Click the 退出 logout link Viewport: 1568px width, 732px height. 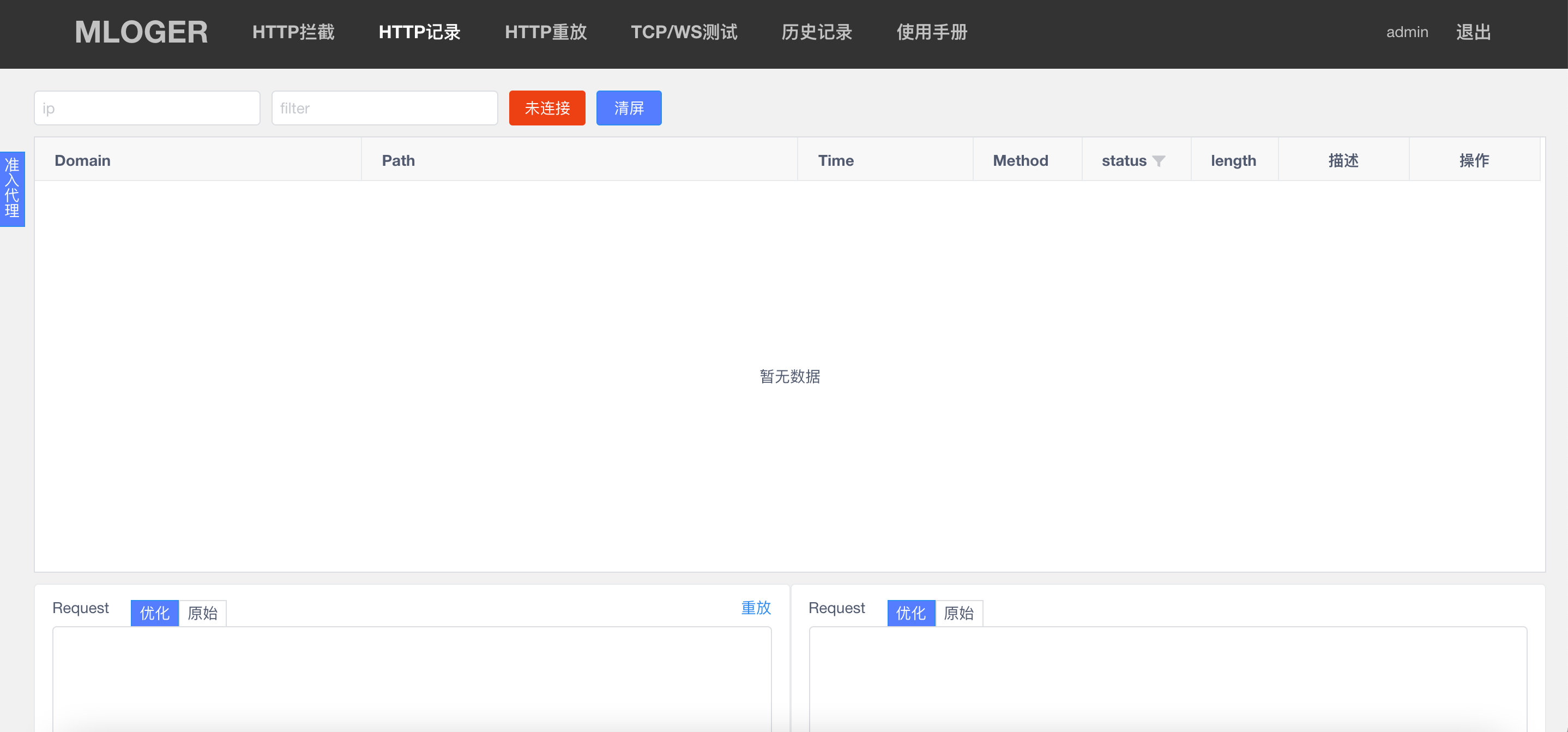[1473, 32]
